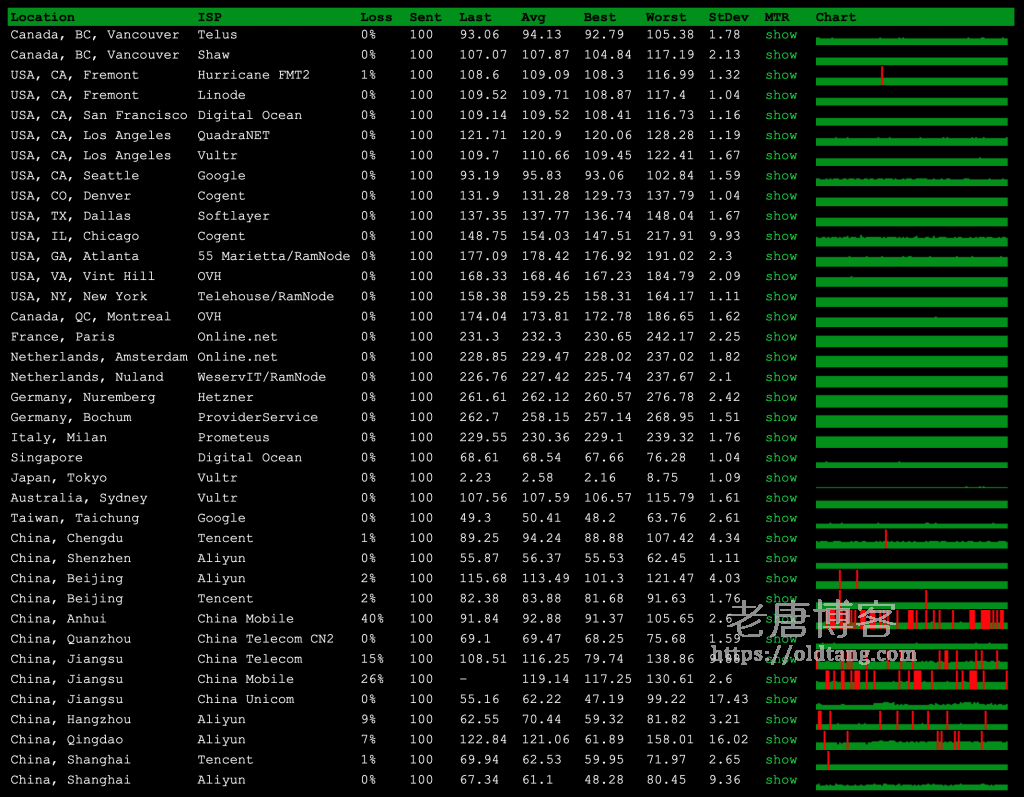This screenshot has width=1024, height=797.
Task: Open MTR 'show' for Fremont Linode
Action: [x=781, y=95]
